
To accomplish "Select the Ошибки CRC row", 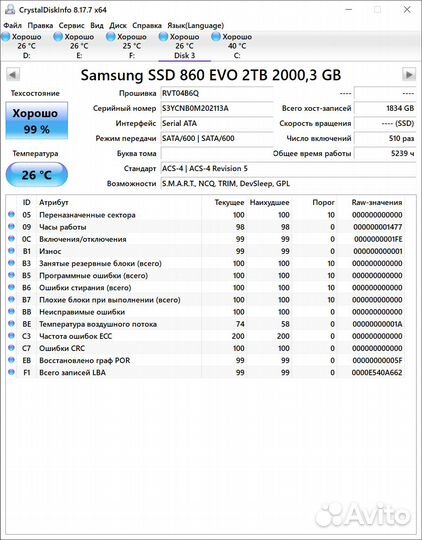I will coord(206,348).
